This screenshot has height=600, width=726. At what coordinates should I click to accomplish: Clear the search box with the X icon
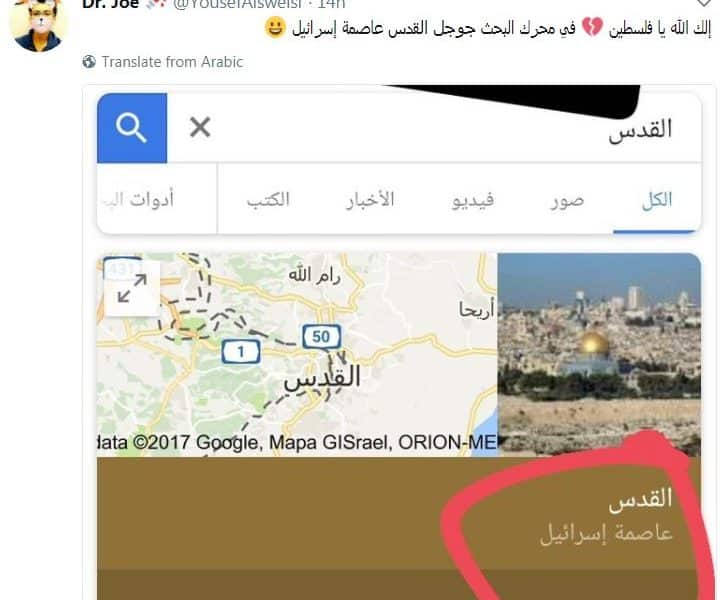click(x=200, y=127)
